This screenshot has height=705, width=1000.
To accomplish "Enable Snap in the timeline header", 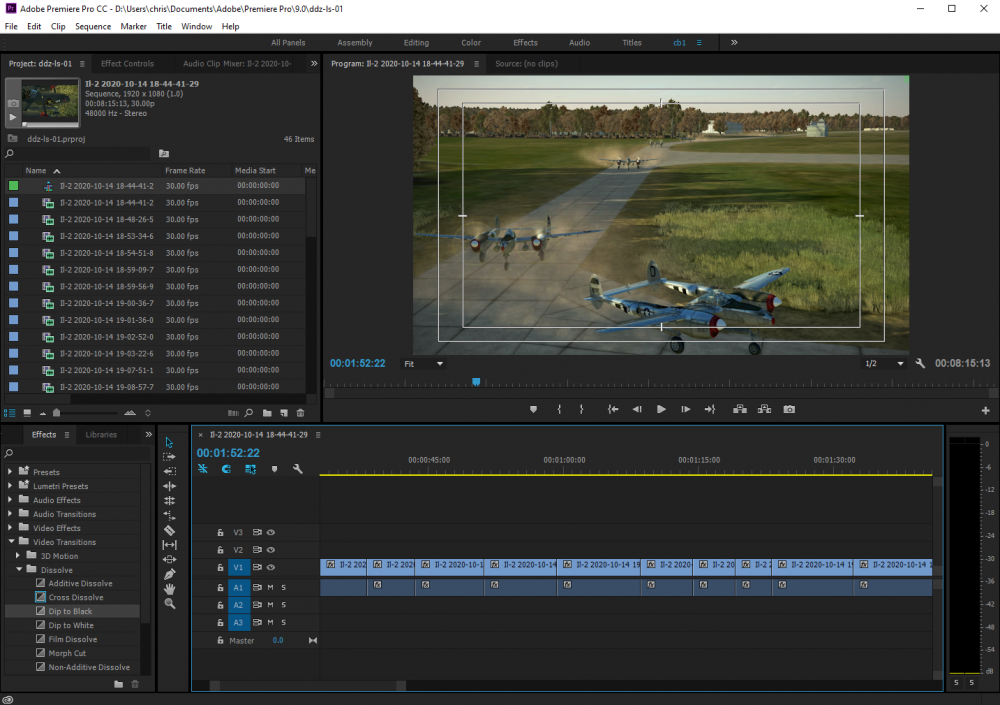I will tap(226, 469).
